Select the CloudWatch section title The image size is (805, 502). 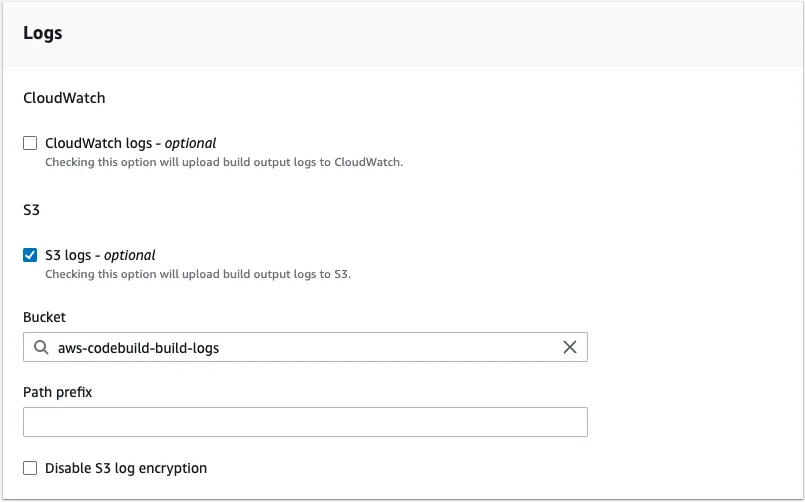pos(64,98)
